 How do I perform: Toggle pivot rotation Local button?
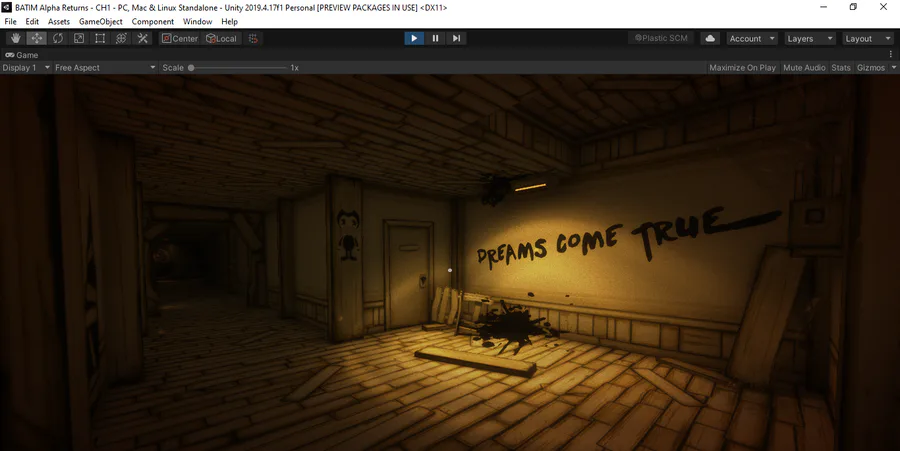tap(222, 38)
